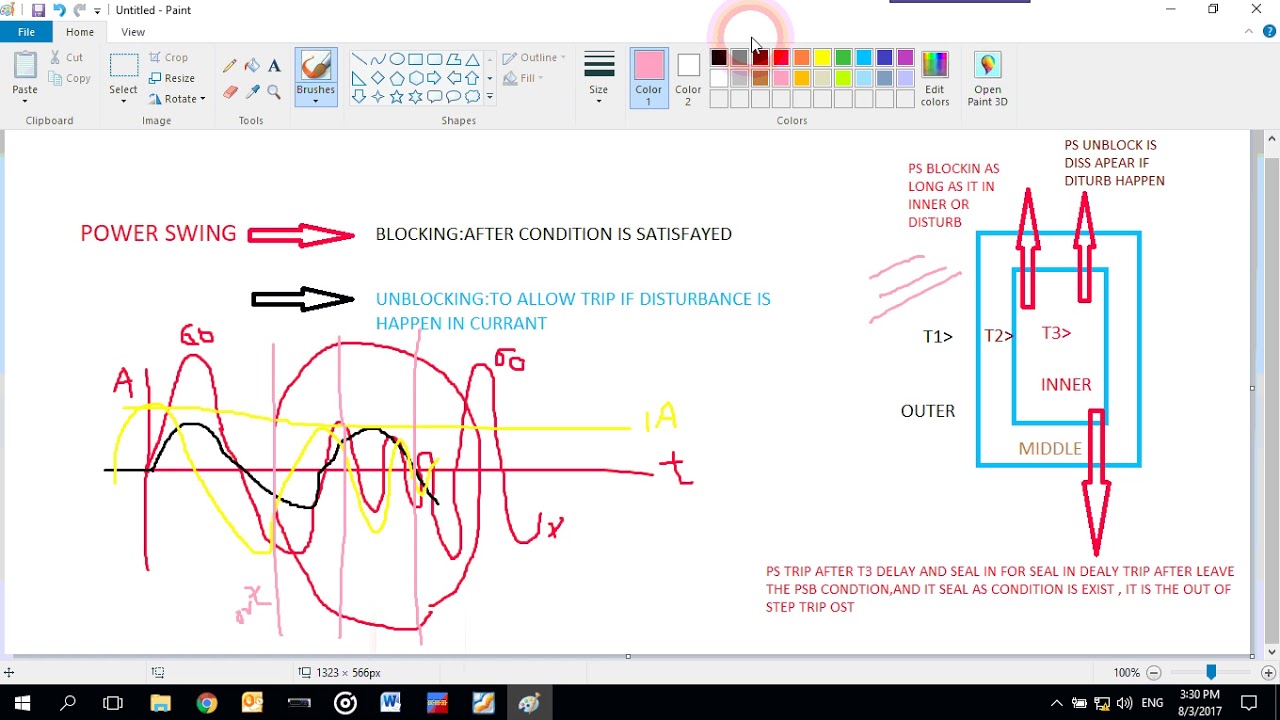Choose the Line shape
The height and width of the screenshot is (720, 1280).
pos(358,59)
